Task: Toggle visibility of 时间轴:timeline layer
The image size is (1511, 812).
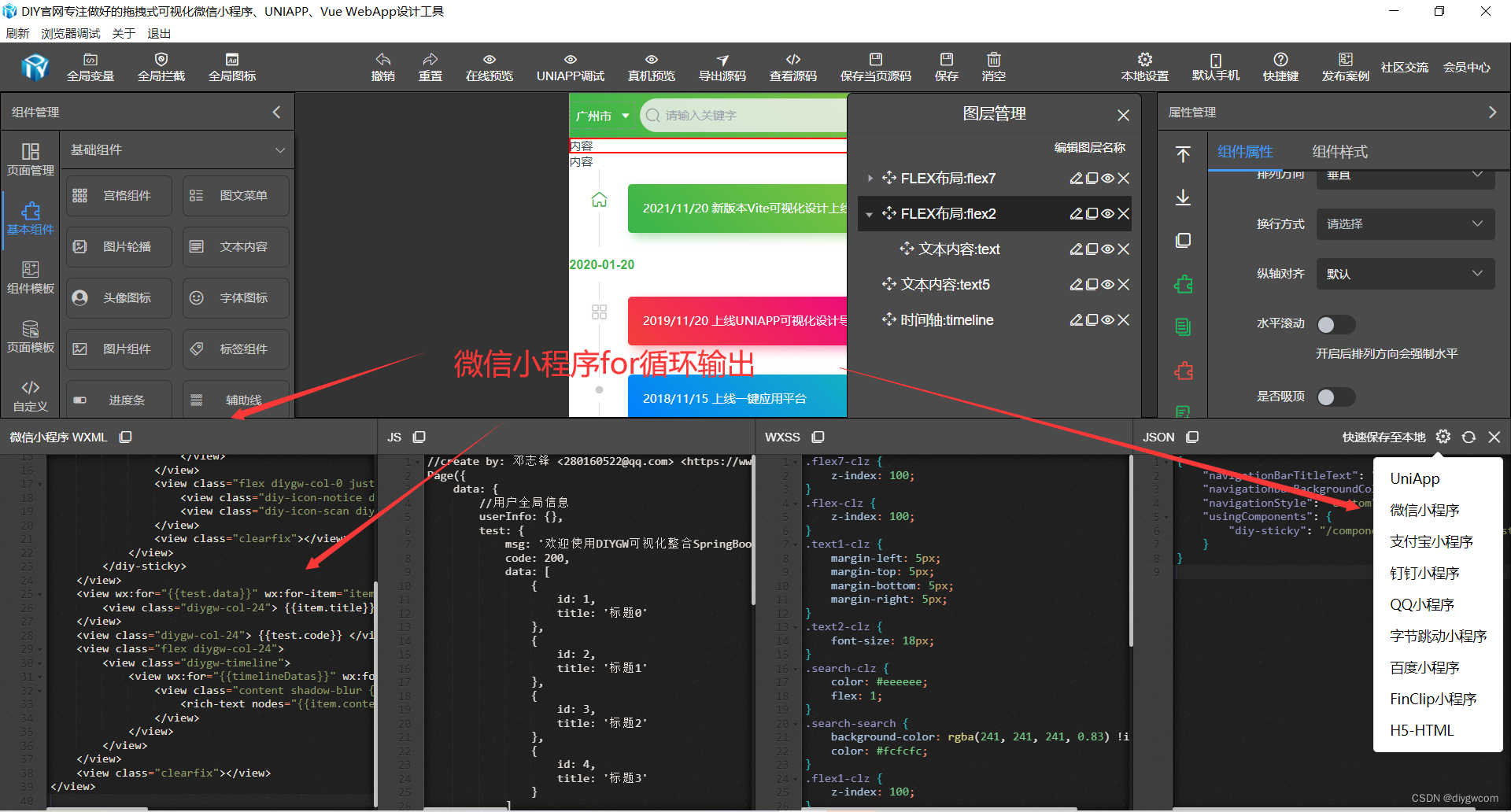Action: (1107, 320)
